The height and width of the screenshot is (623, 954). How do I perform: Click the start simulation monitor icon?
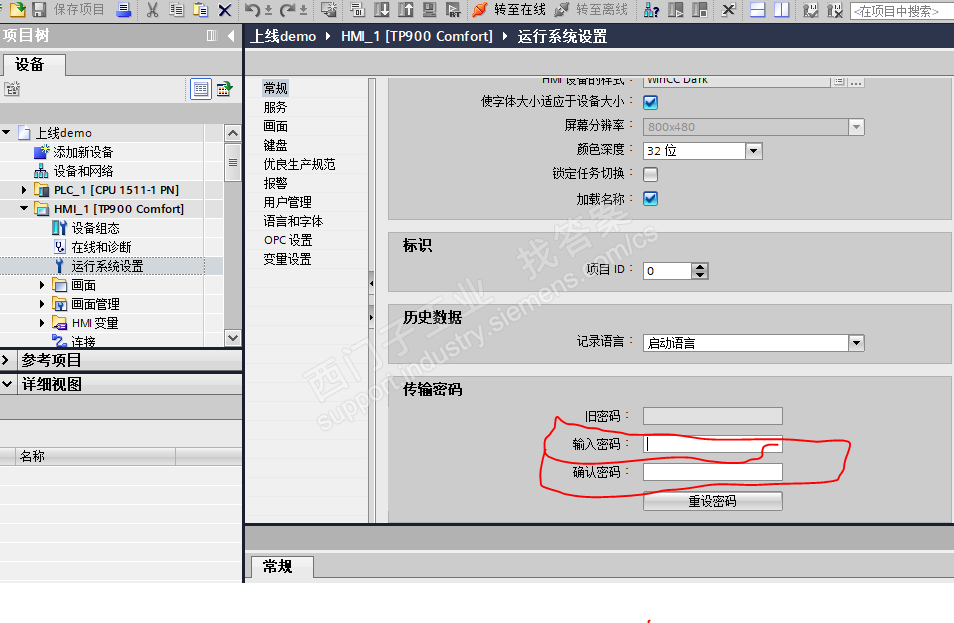tap(430, 9)
